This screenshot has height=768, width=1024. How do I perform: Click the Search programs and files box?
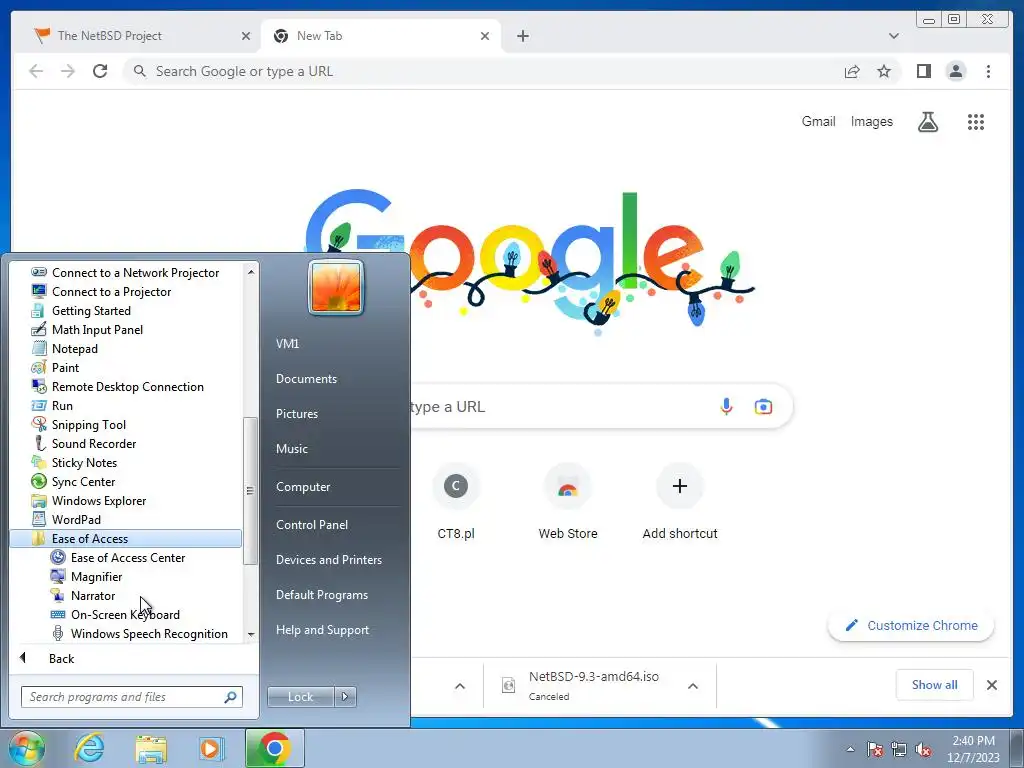point(132,697)
